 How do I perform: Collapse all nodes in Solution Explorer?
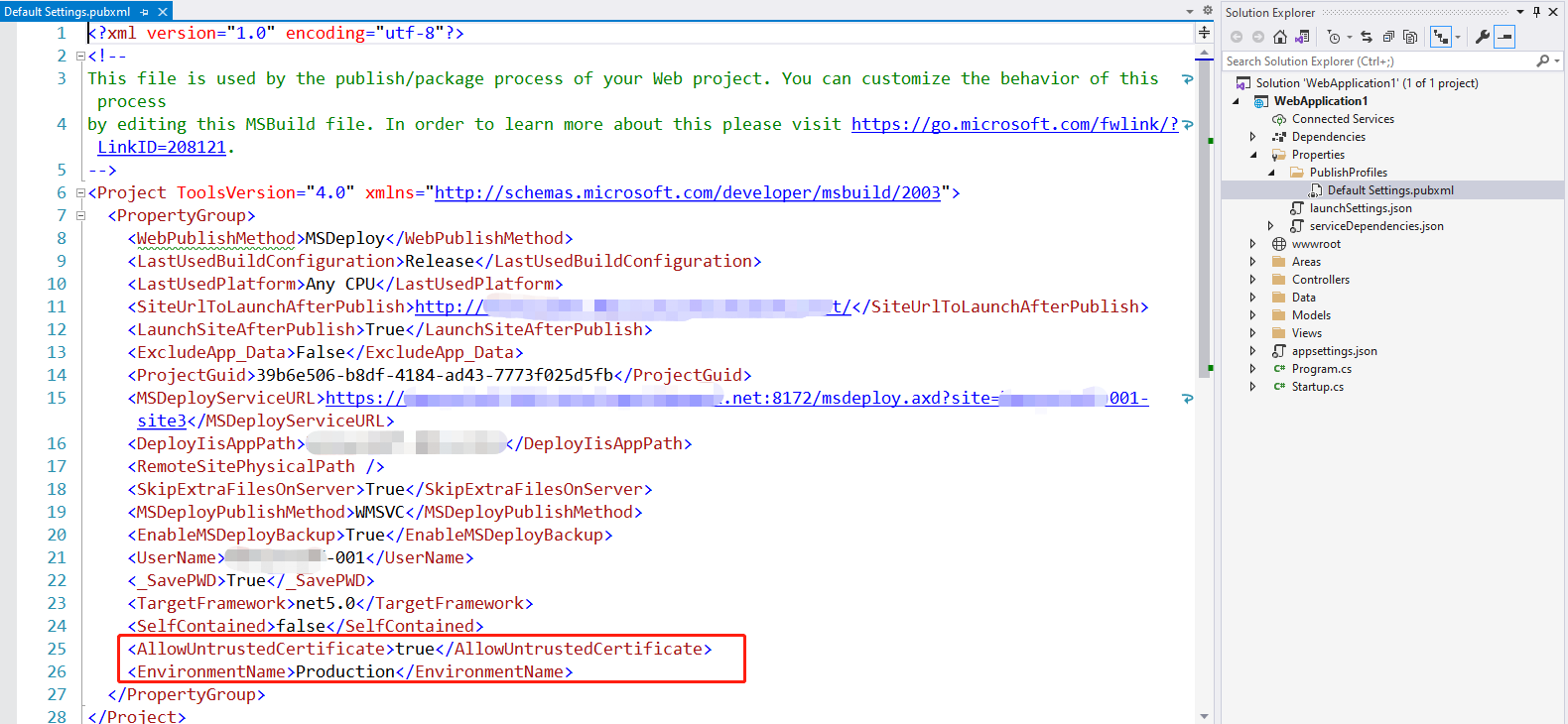pos(1388,37)
